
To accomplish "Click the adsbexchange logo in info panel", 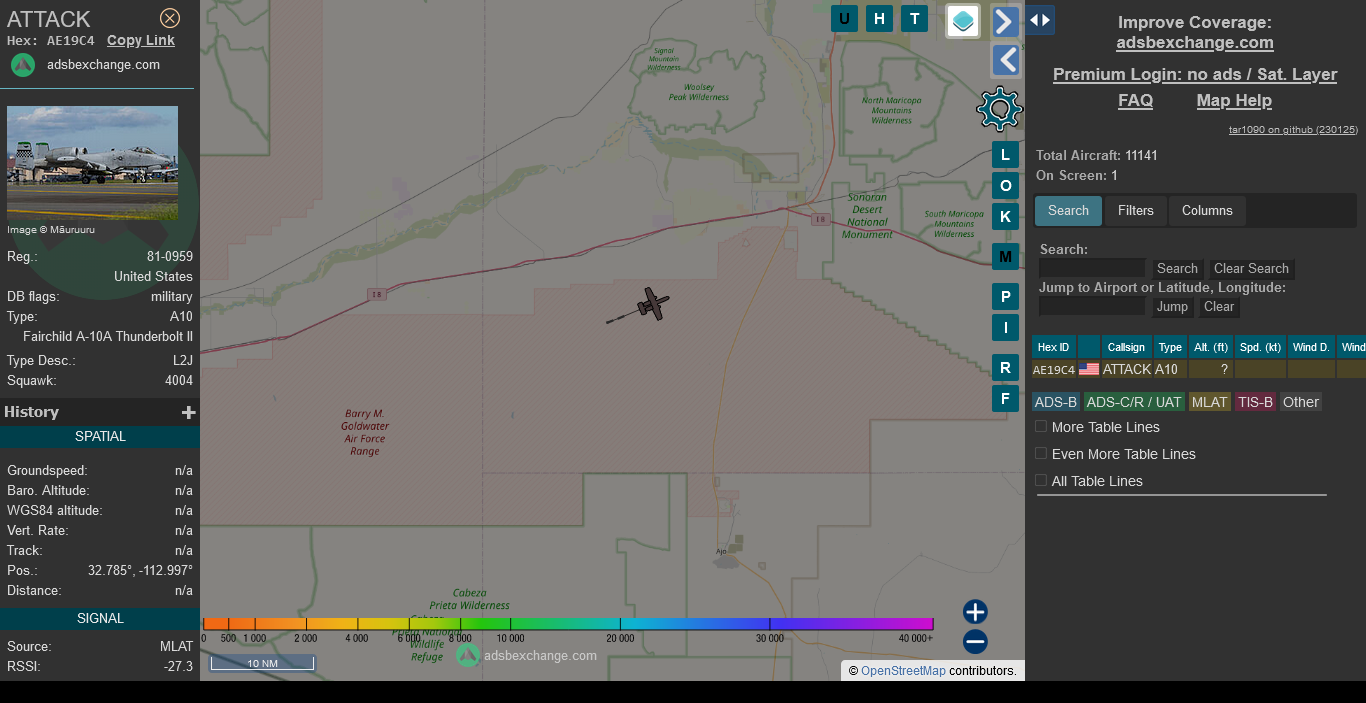I will click(23, 65).
